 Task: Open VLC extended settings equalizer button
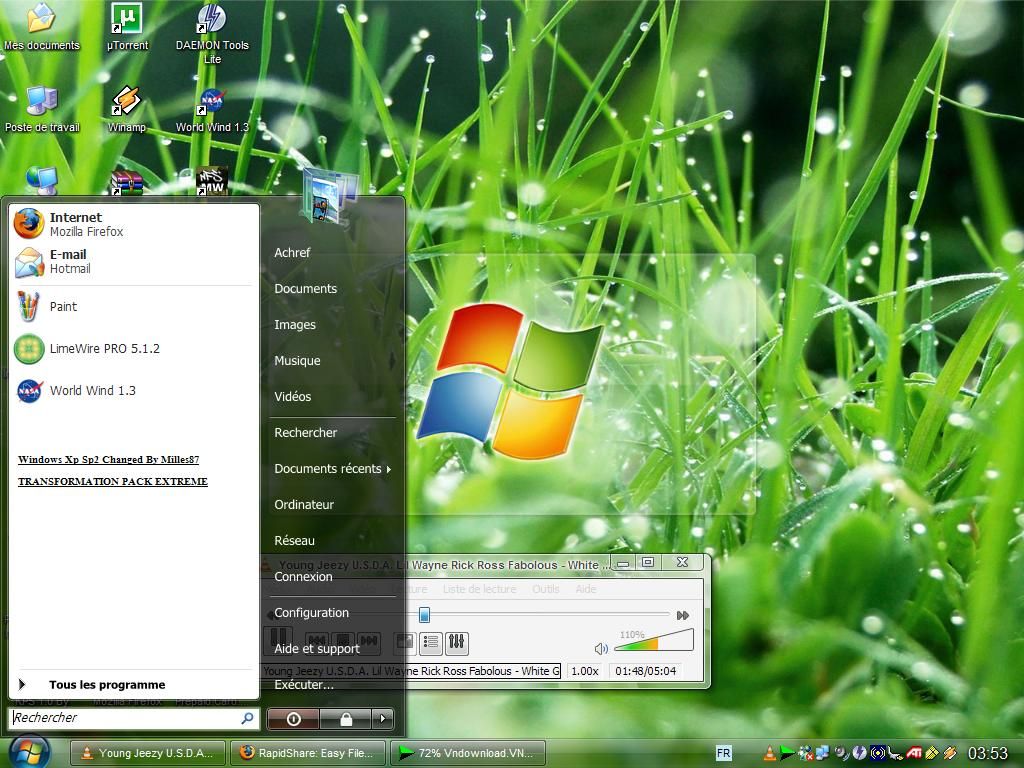[456, 643]
